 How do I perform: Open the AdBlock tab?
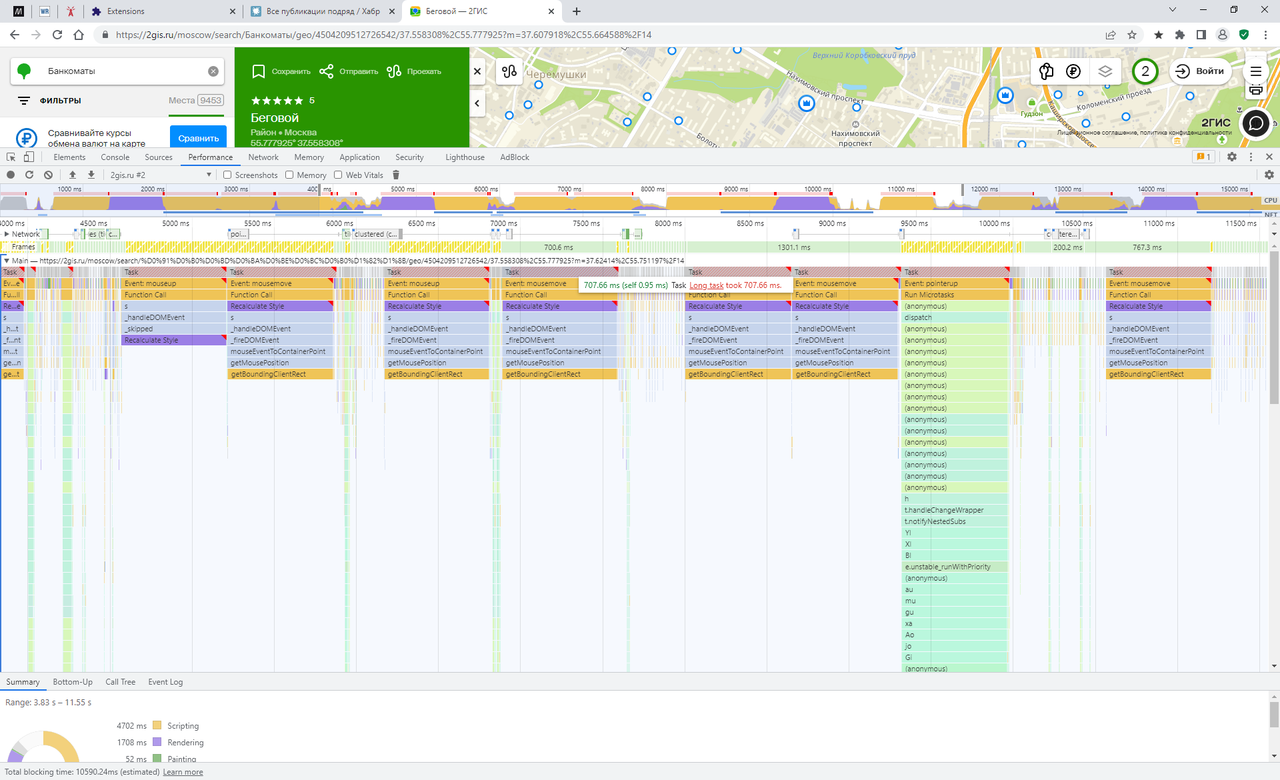point(515,157)
